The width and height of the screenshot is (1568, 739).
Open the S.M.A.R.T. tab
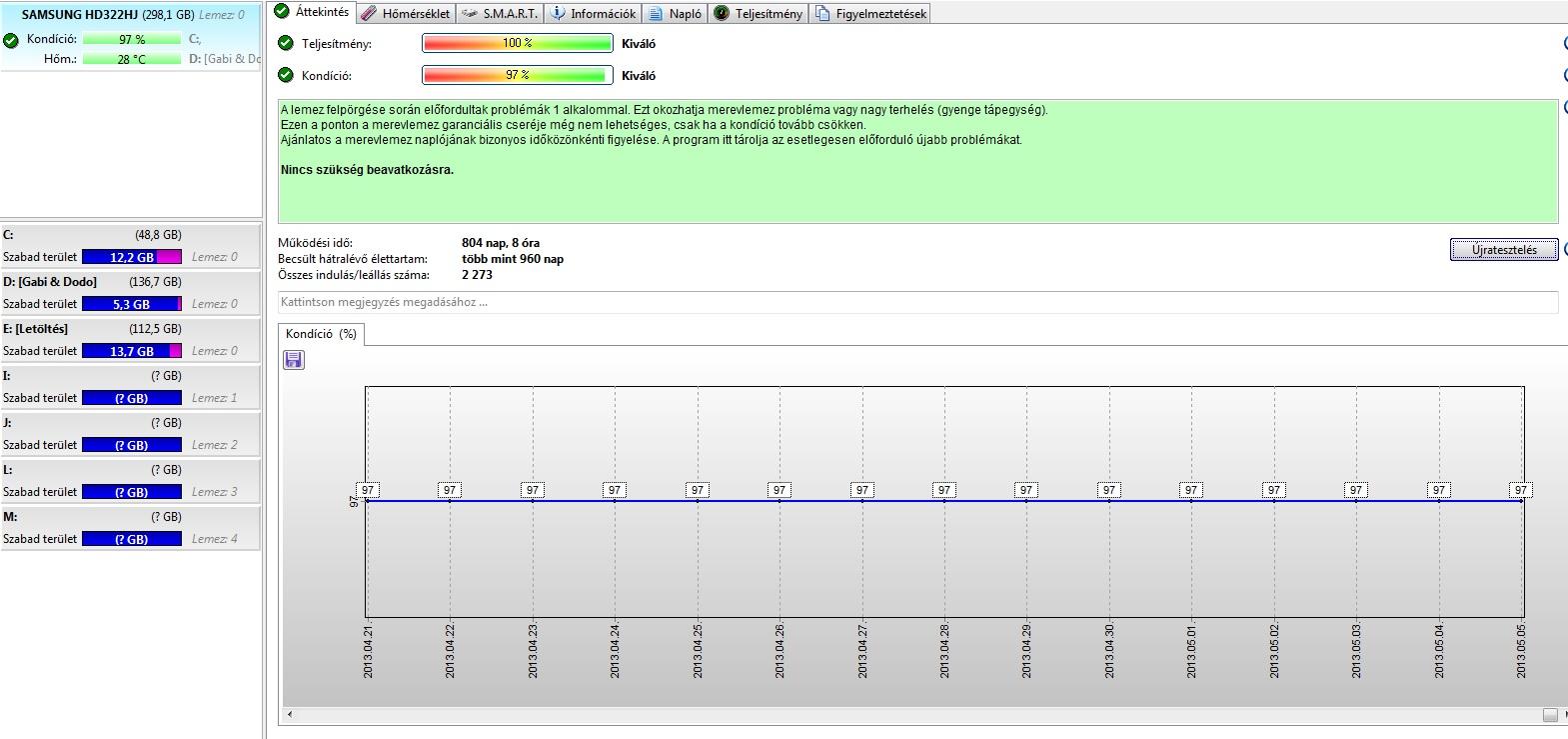[501, 13]
